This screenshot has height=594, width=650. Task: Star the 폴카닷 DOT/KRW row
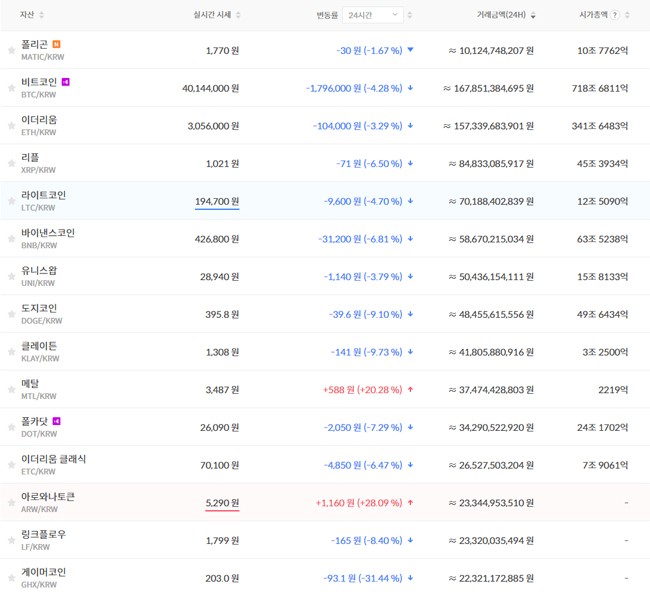(12, 428)
